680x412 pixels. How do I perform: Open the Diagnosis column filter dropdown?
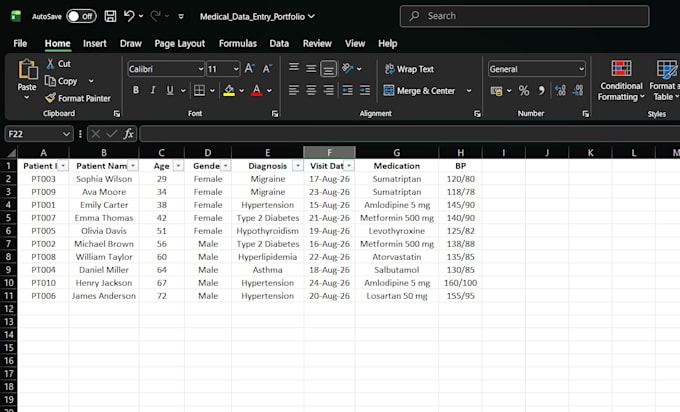(298, 166)
